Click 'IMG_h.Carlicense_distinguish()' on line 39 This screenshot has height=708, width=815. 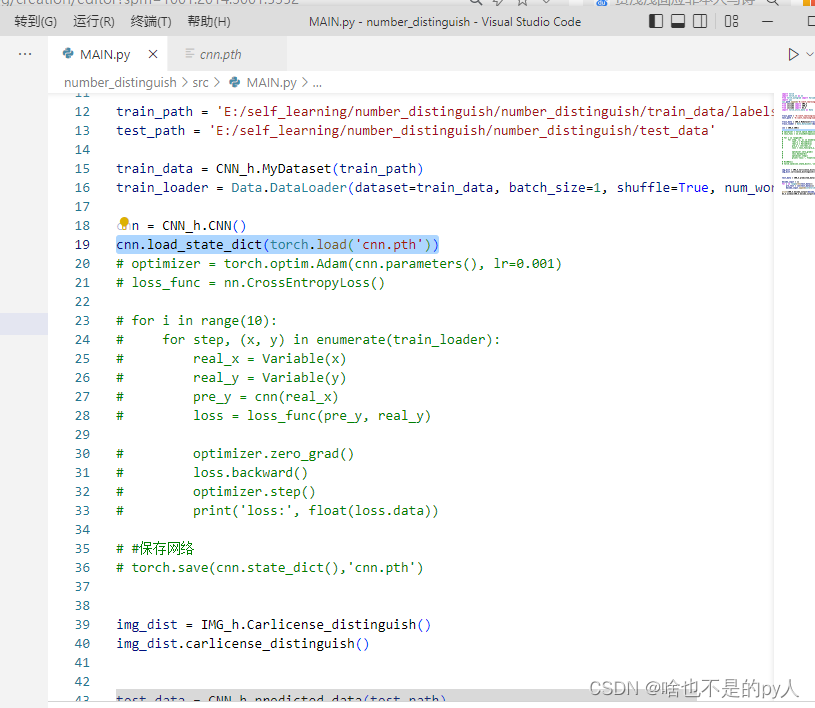tap(316, 625)
